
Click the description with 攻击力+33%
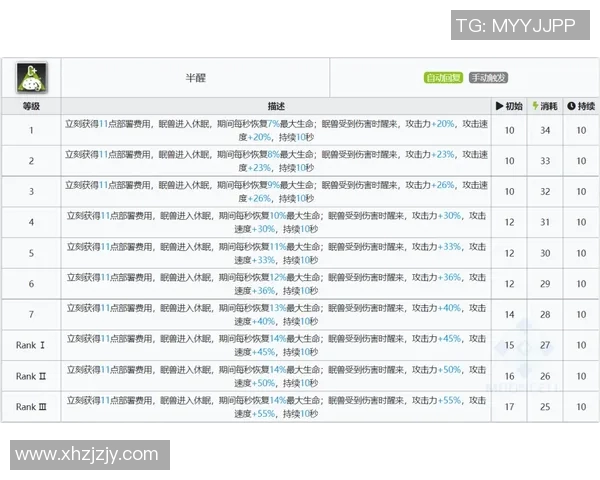276,253
